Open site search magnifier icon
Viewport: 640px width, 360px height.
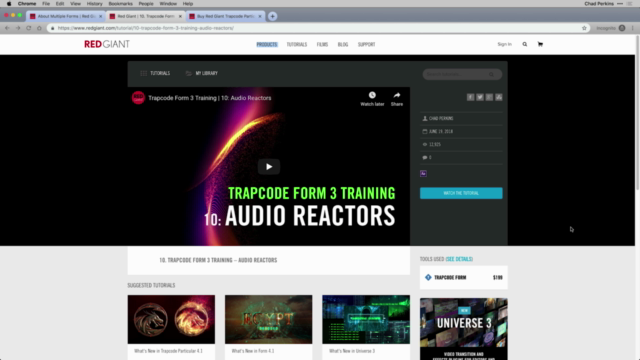click(x=524, y=44)
